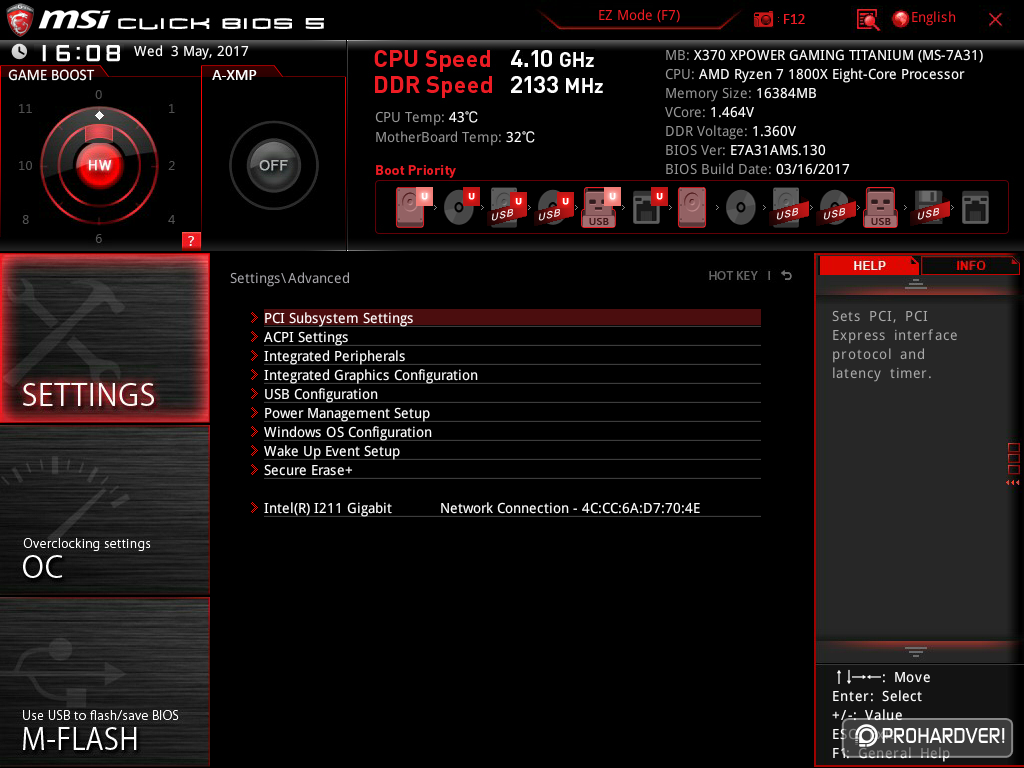
Task: Click the date Wed 3 May, 2017
Action: 191,51
